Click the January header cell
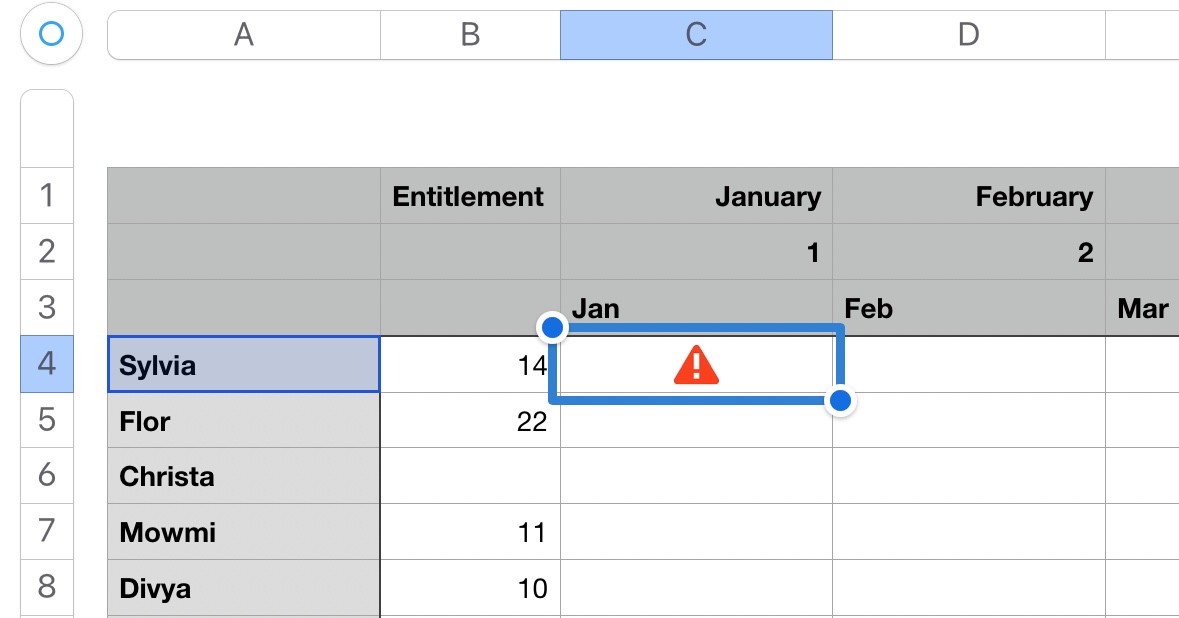This screenshot has height=618, width=1179. tap(696, 196)
